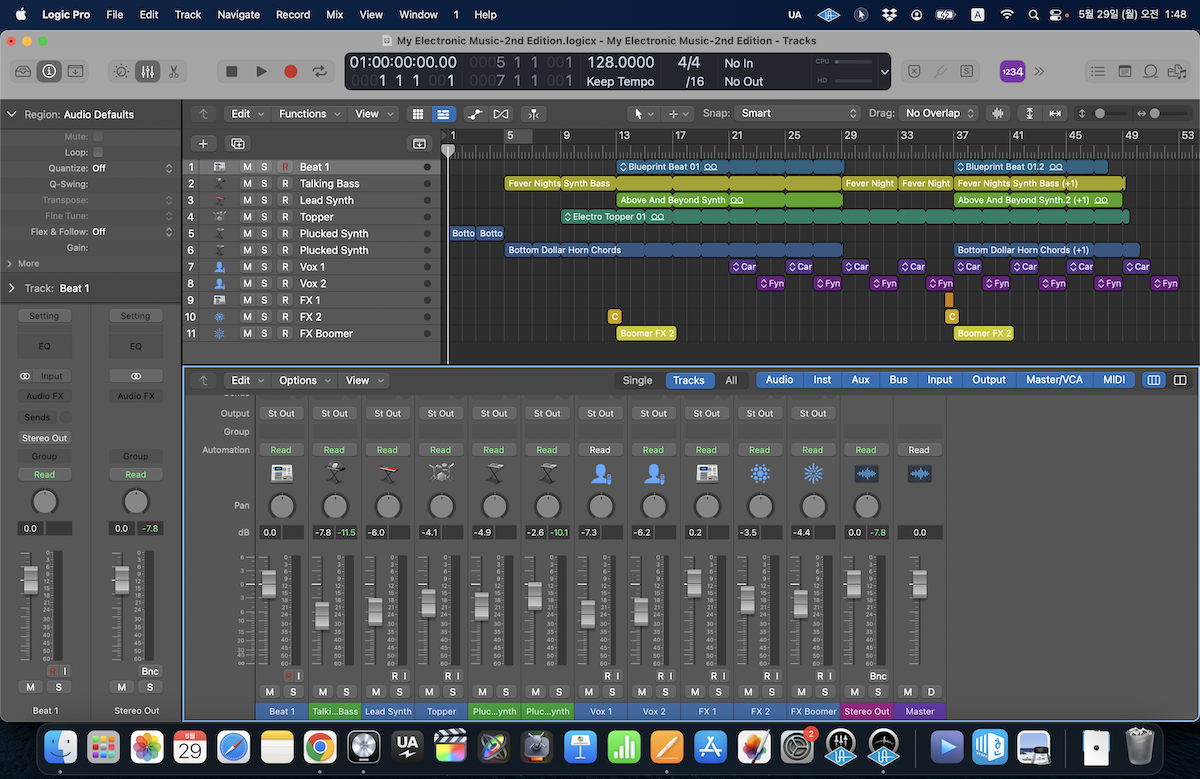Add a new track with plus button
Image resolution: width=1200 pixels, height=779 pixels.
coord(202,144)
